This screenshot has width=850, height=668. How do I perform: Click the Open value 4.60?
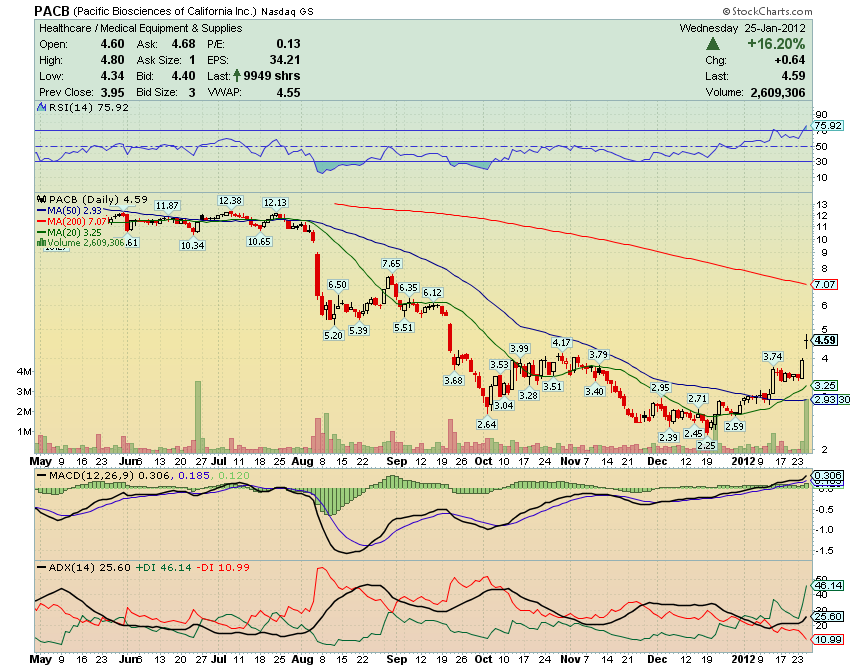pyautogui.click(x=112, y=44)
